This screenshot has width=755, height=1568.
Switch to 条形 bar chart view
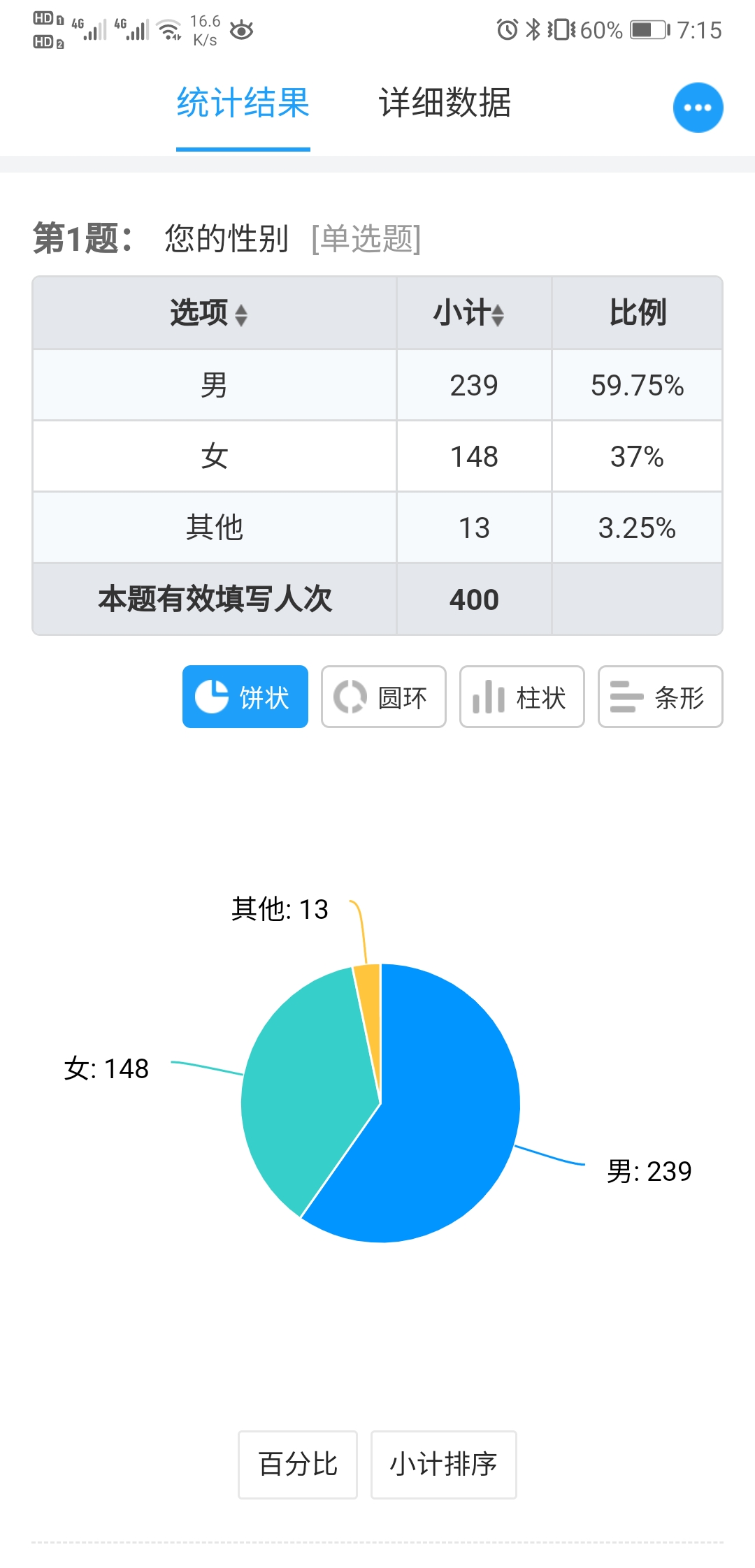pyautogui.click(x=661, y=697)
